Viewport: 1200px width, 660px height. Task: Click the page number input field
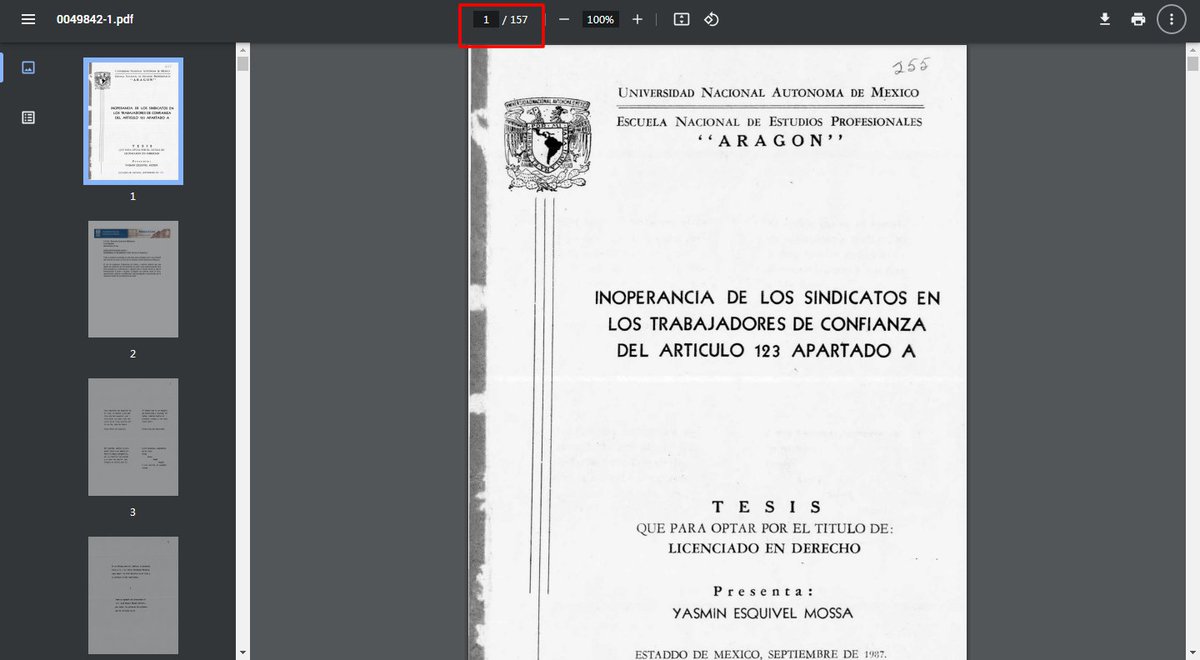click(486, 19)
